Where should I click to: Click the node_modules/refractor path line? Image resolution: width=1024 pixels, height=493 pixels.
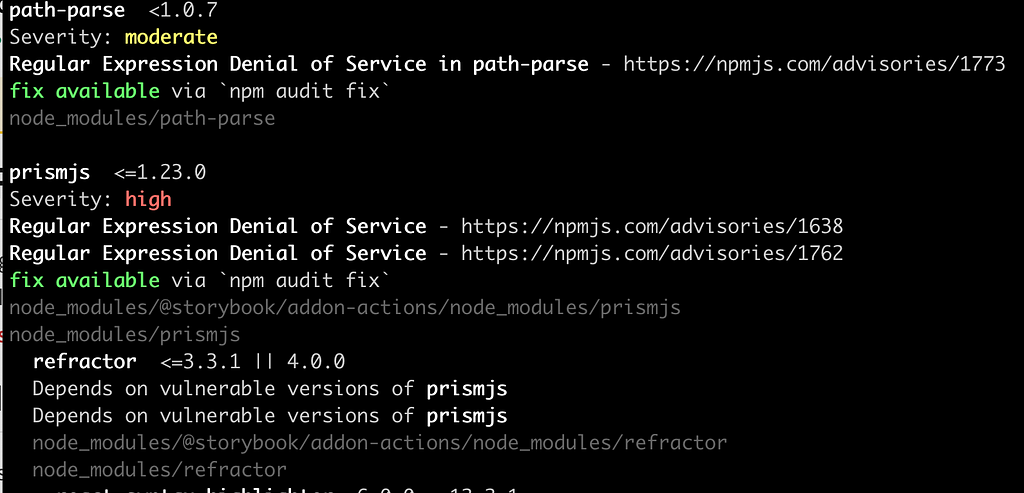click(159, 469)
